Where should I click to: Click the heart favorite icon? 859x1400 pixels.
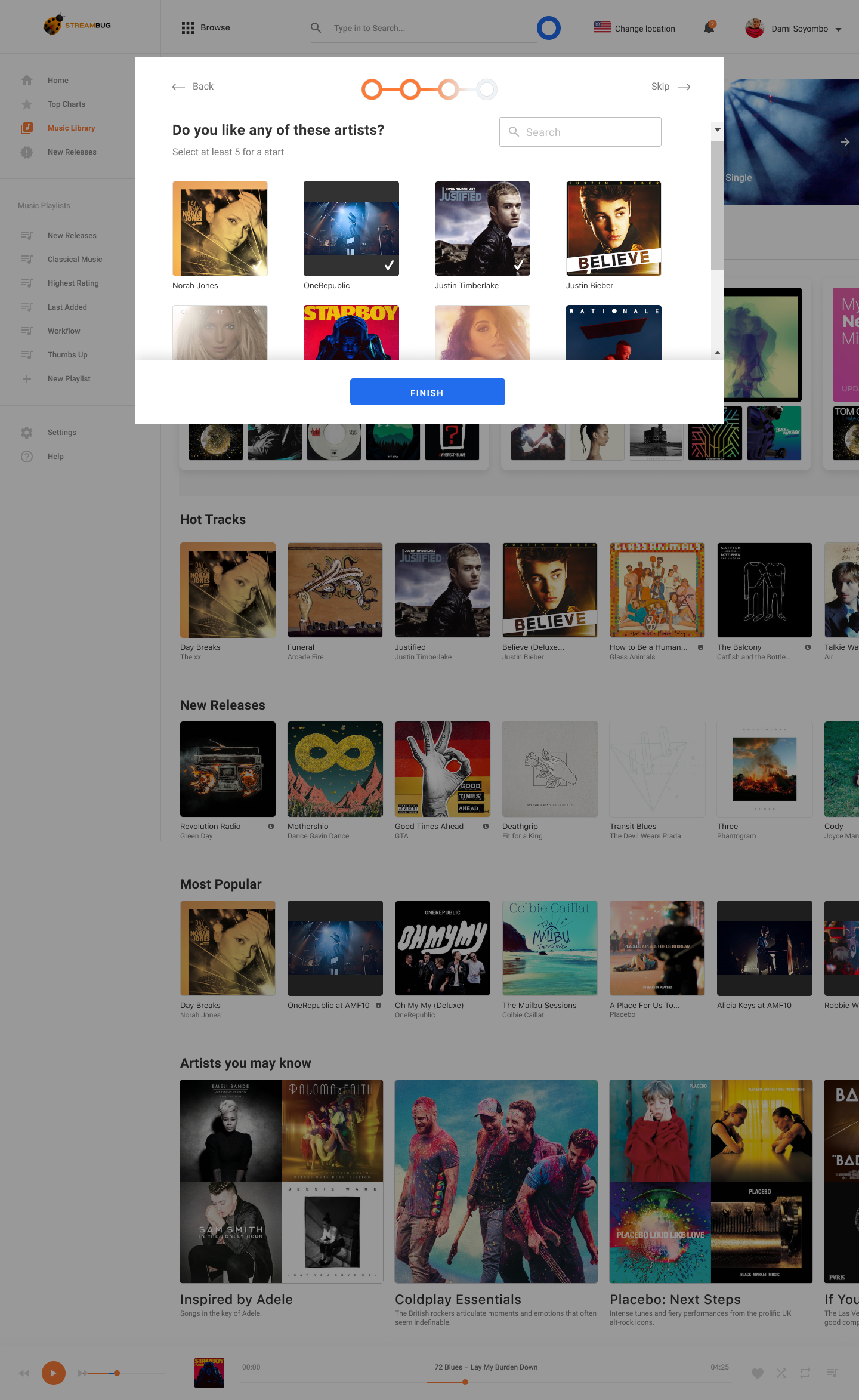(758, 1373)
